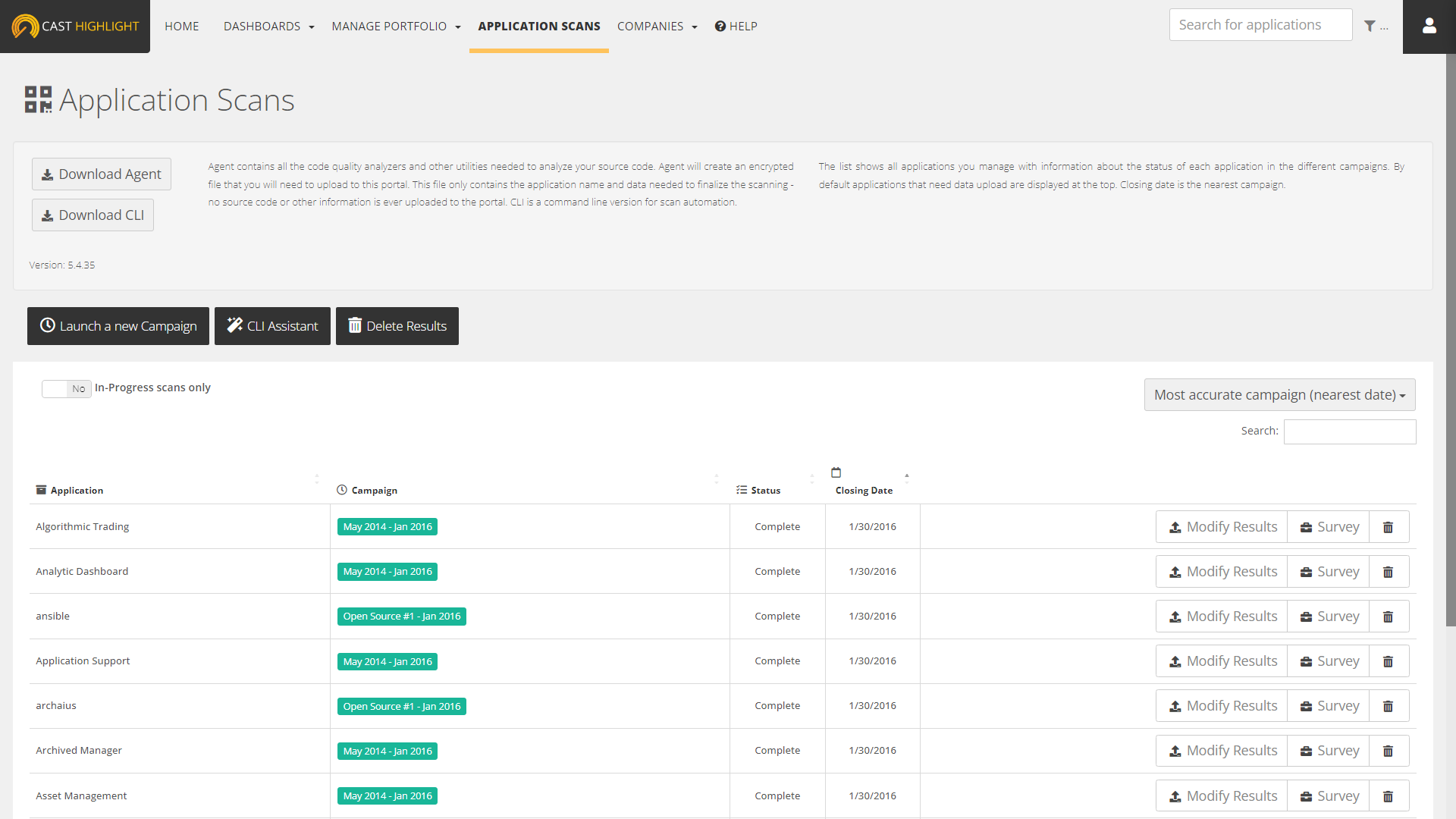Screen dimensions: 1456x819
Task: Click Download CLI button
Action: pos(93,215)
